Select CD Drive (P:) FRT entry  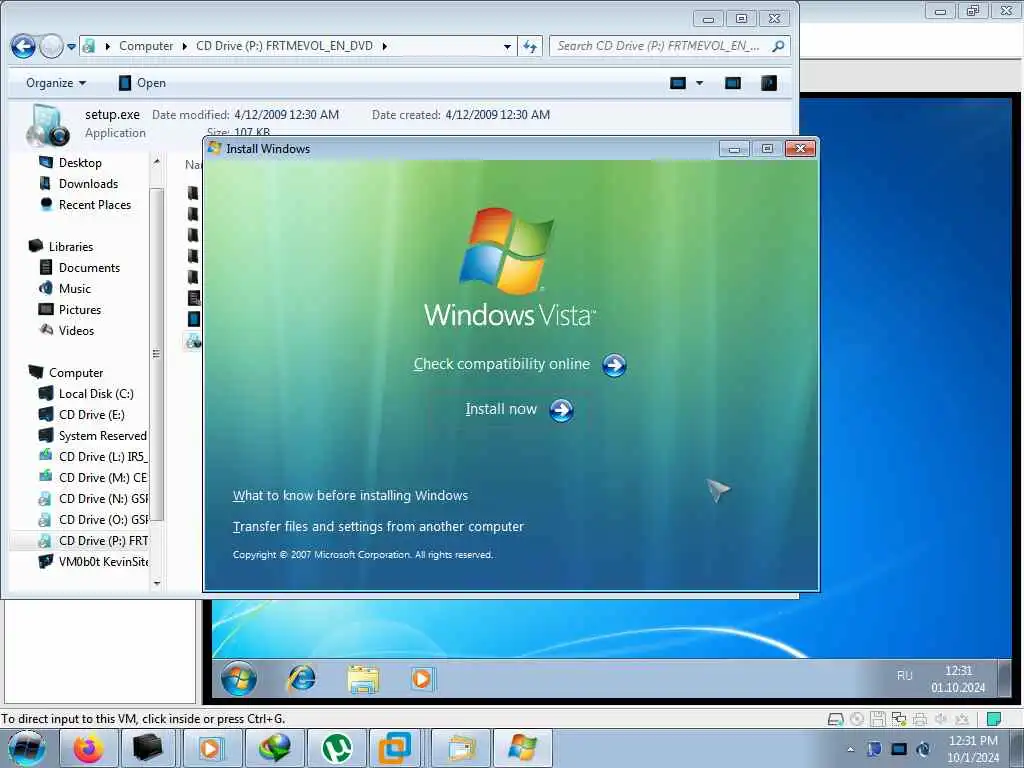tap(93, 540)
